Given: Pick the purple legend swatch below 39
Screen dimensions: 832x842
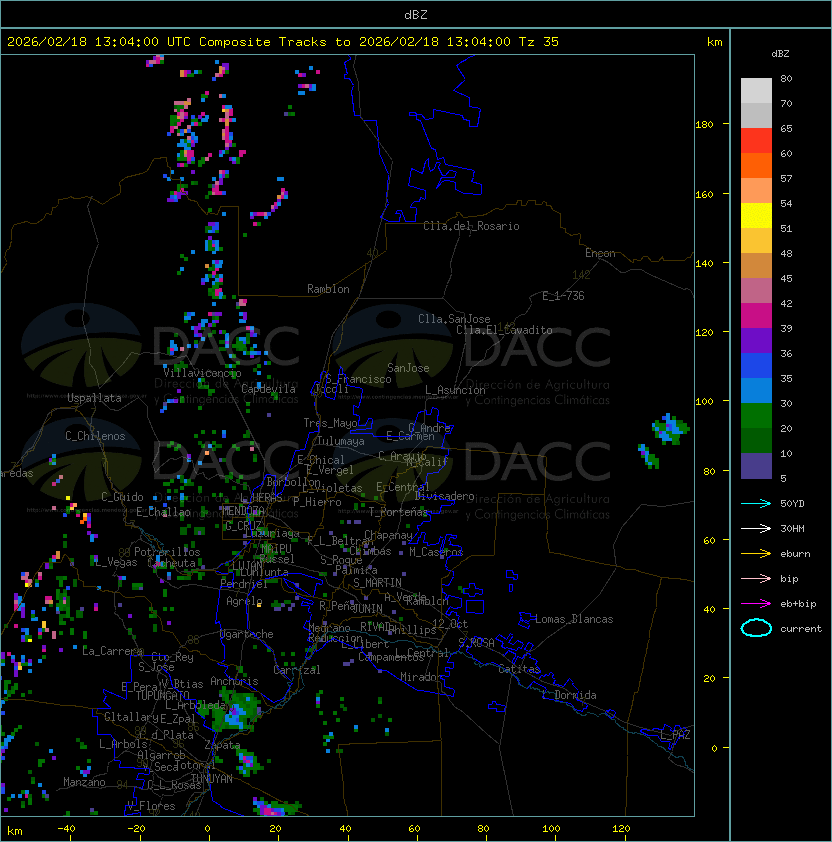Looking at the screenshot, I should coord(756,340).
